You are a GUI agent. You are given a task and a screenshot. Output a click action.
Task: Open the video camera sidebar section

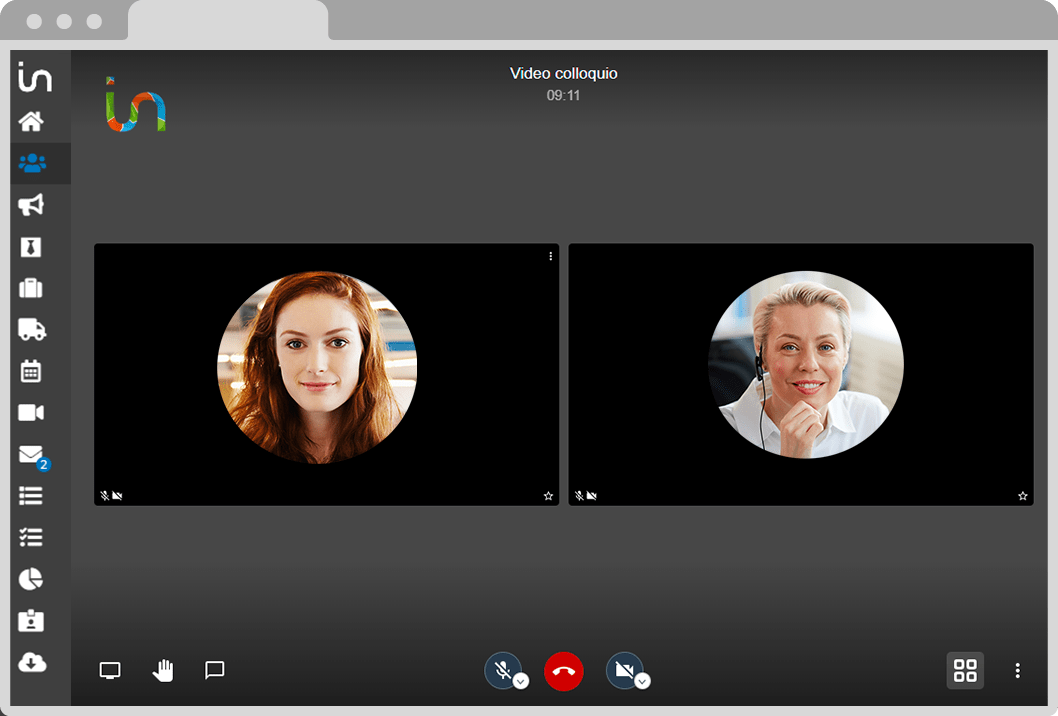pos(31,413)
